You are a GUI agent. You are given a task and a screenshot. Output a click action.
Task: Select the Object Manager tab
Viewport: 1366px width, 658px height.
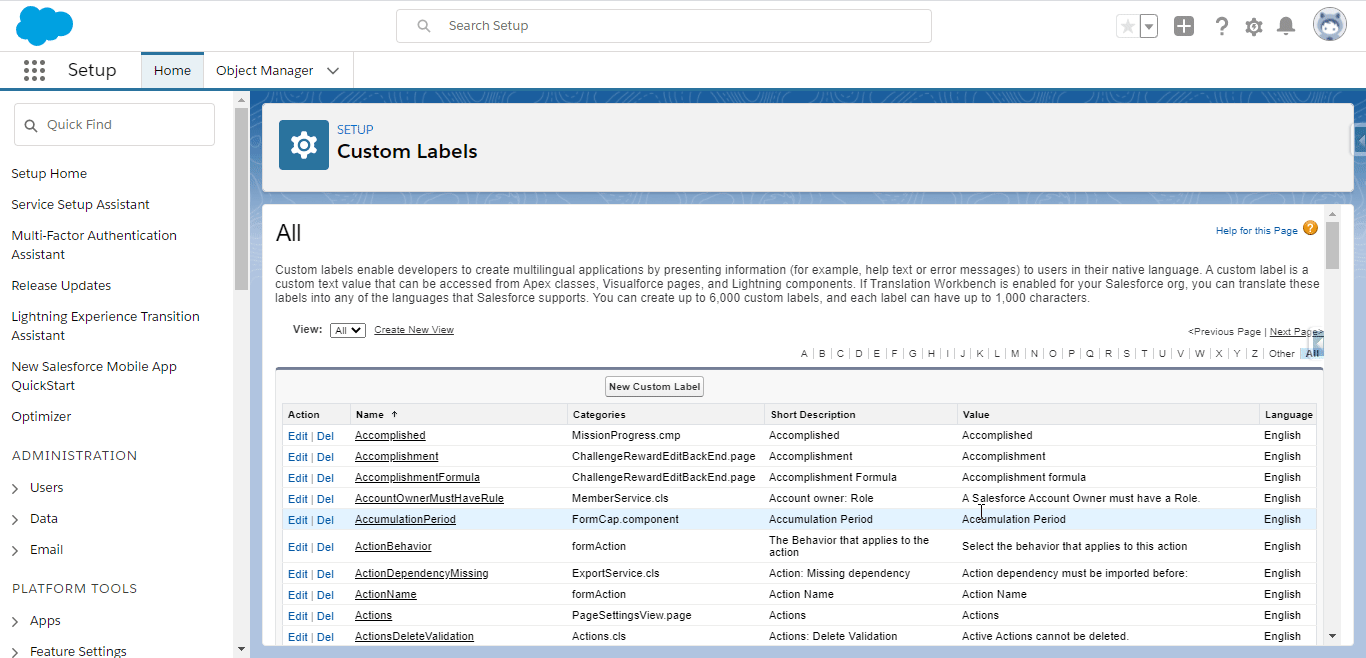pyautogui.click(x=264, y=71)
